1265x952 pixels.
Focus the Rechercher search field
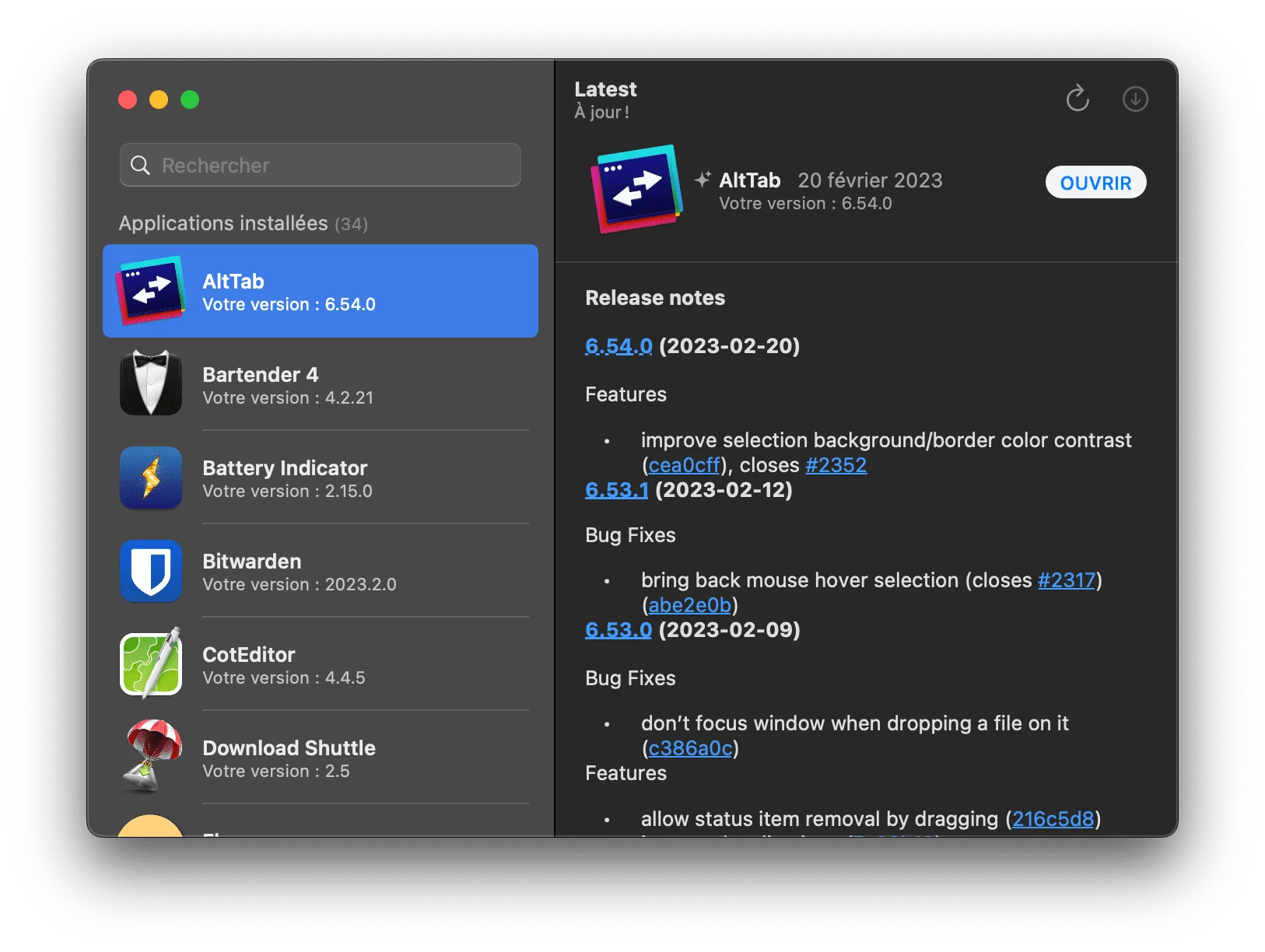[321, 165]
